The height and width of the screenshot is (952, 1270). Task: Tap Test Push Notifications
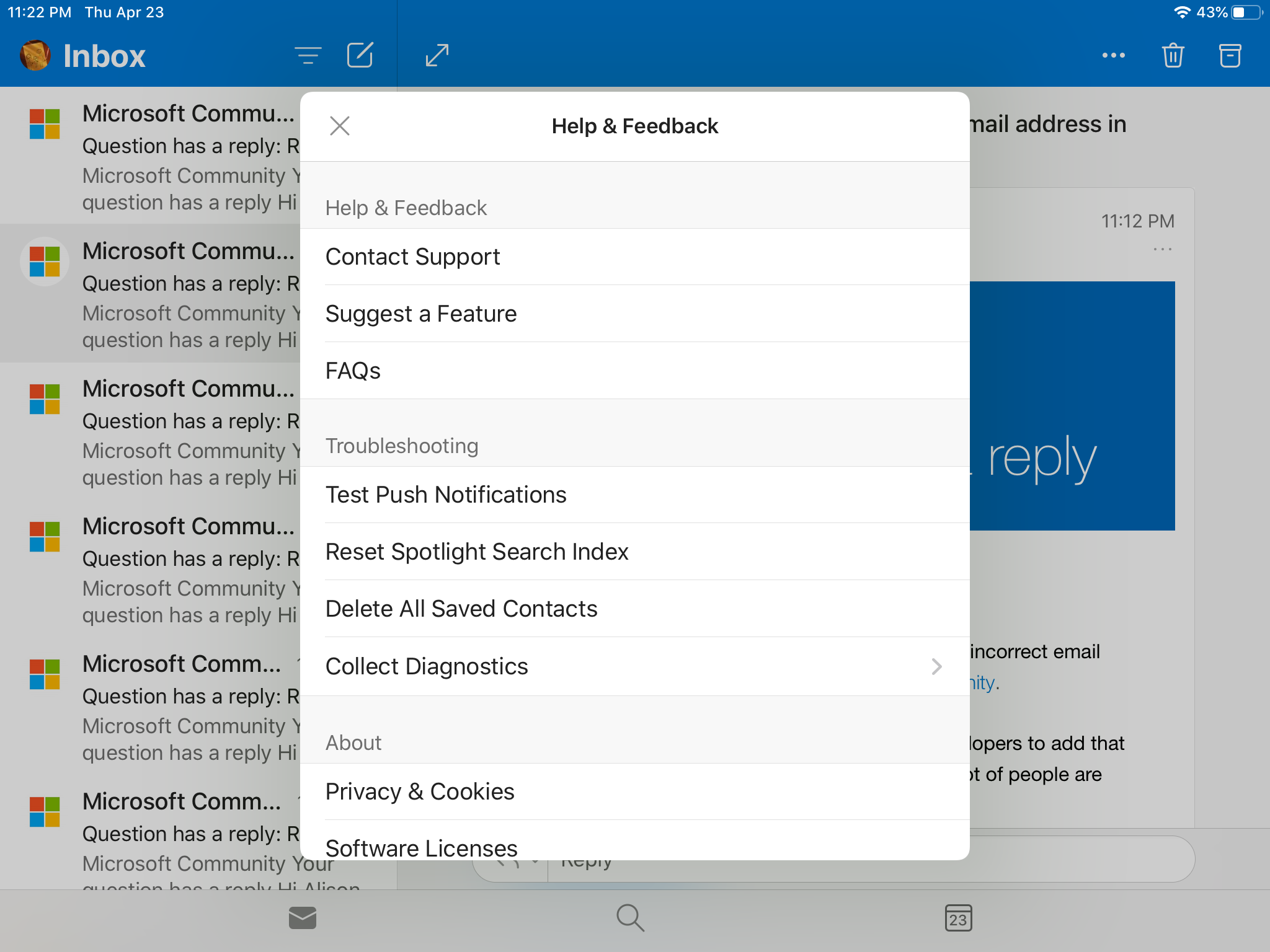tap(635, 495)
